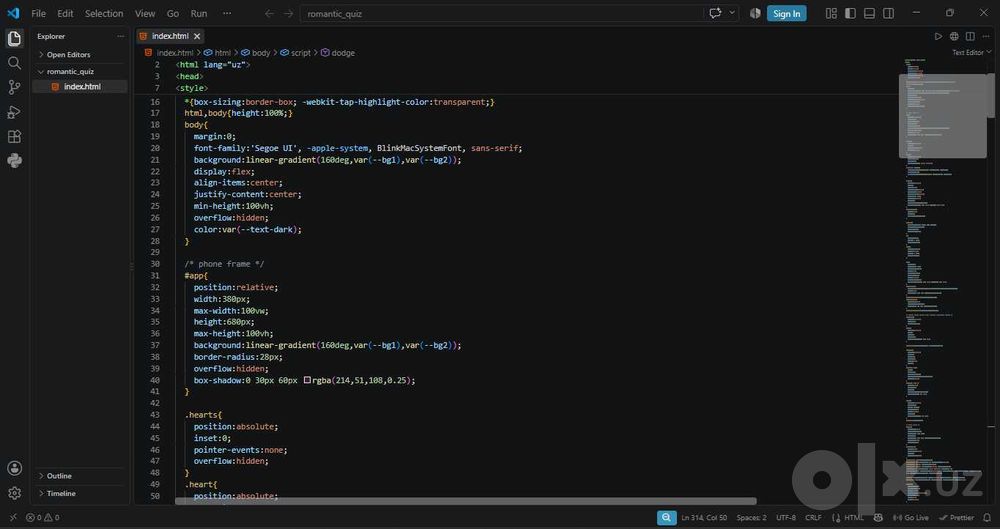Click errors and warnings count
This screenshot has height=529, width=1000.
tap(43, 518)
